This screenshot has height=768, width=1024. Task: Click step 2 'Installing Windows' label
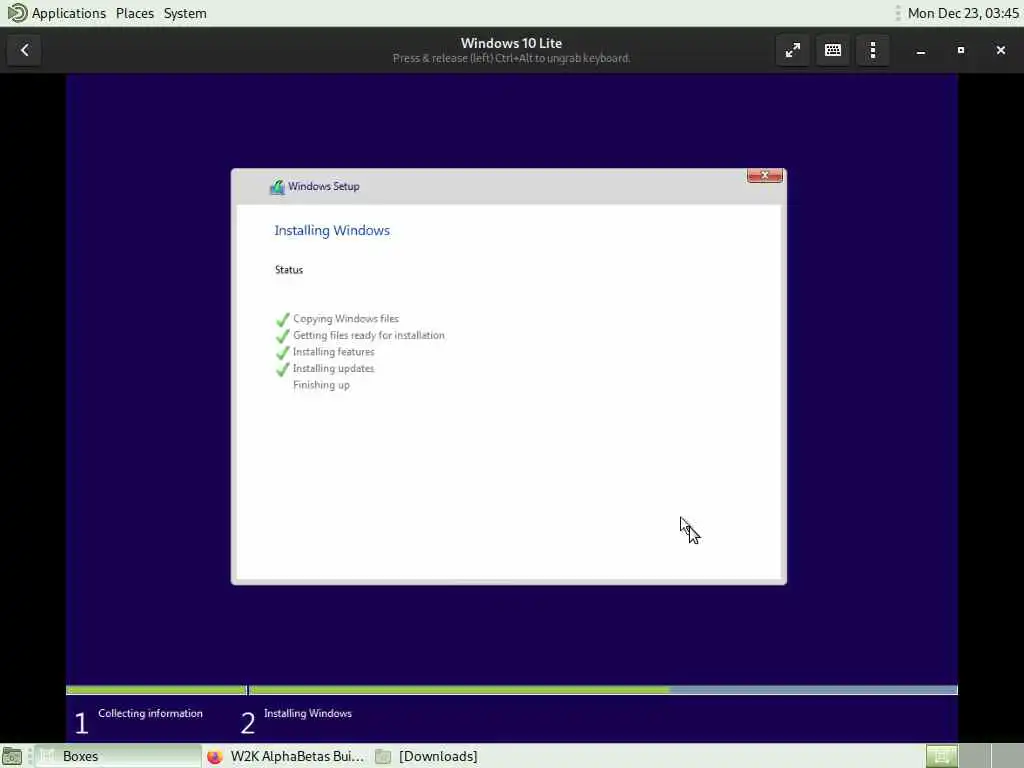click(x=308, y=713)
